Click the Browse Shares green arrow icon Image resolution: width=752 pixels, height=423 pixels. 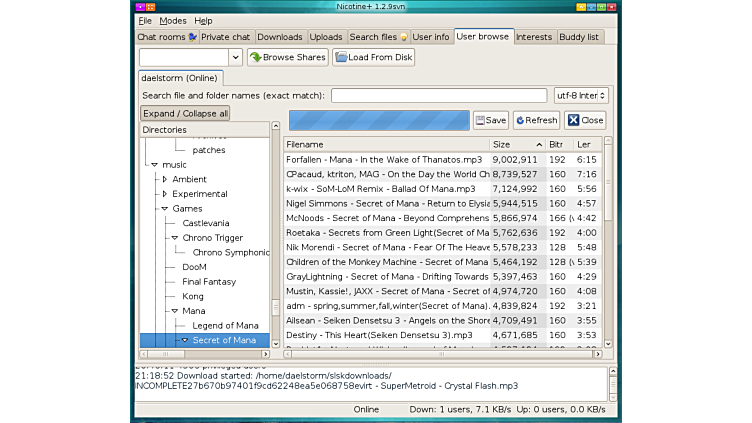coord(256,58)
